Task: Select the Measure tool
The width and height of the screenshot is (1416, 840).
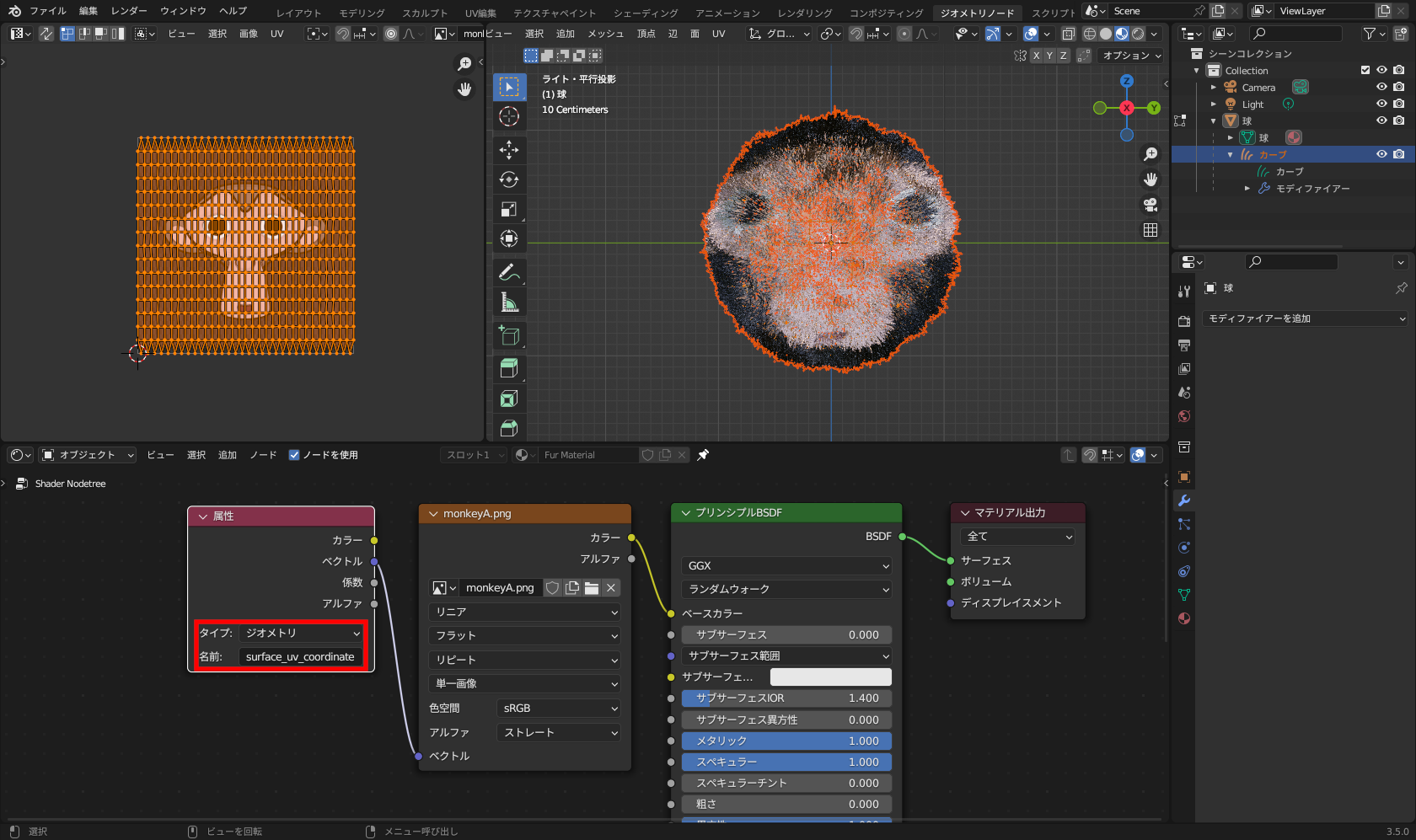Action: point(509,302)
